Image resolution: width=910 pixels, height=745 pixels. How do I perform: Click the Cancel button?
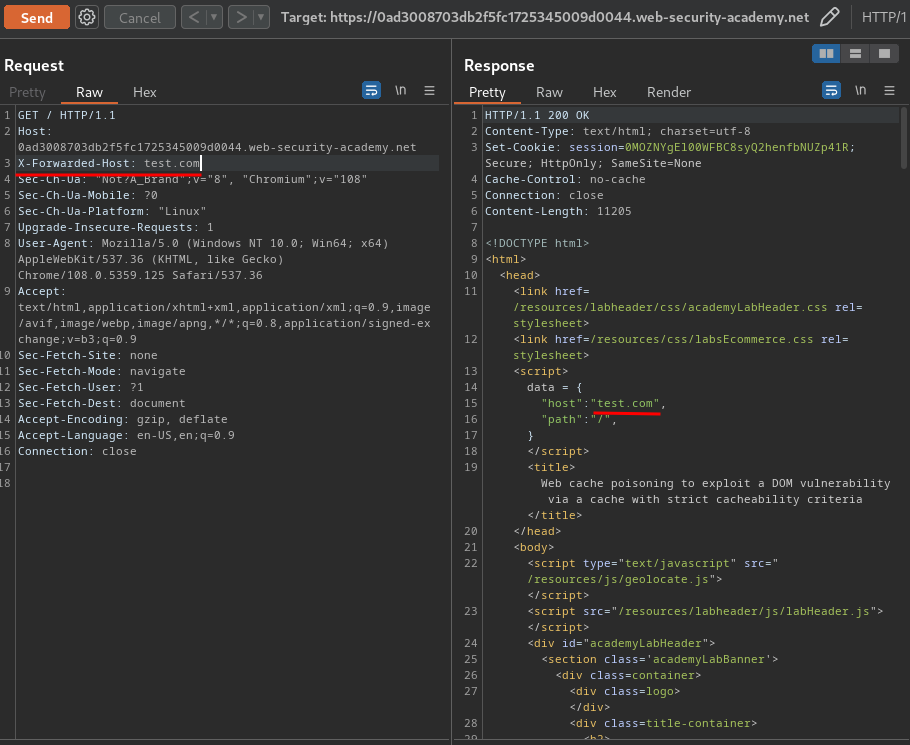click(140, 17)
